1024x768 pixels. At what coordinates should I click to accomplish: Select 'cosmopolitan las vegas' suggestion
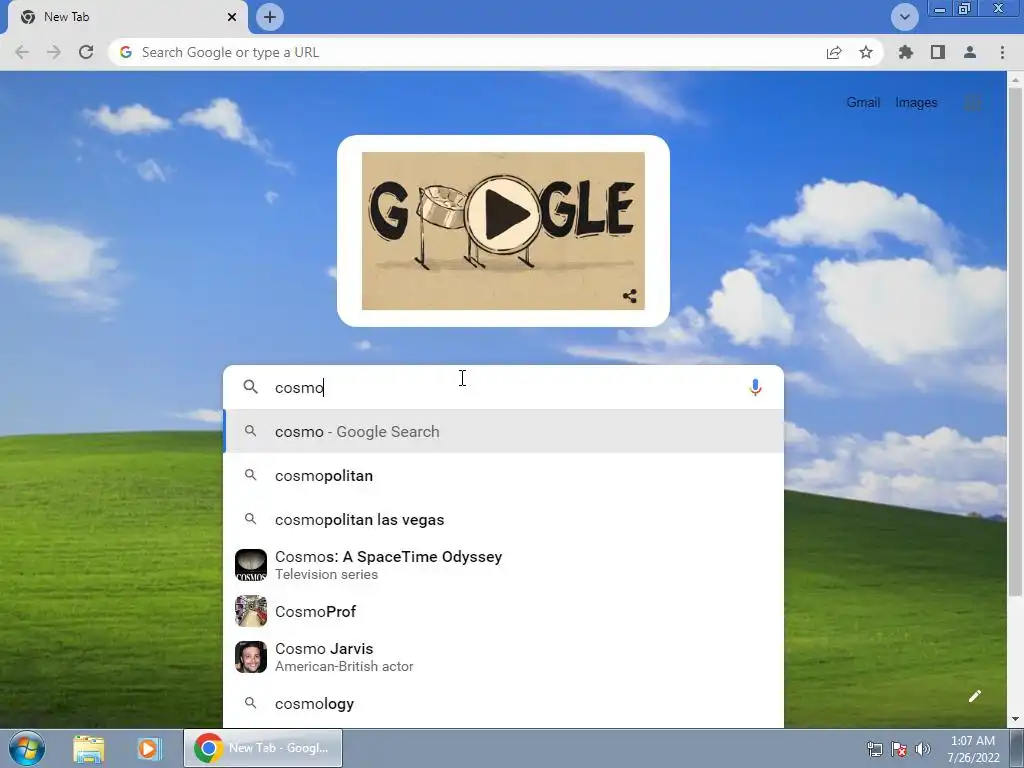[x=503, y=519]
